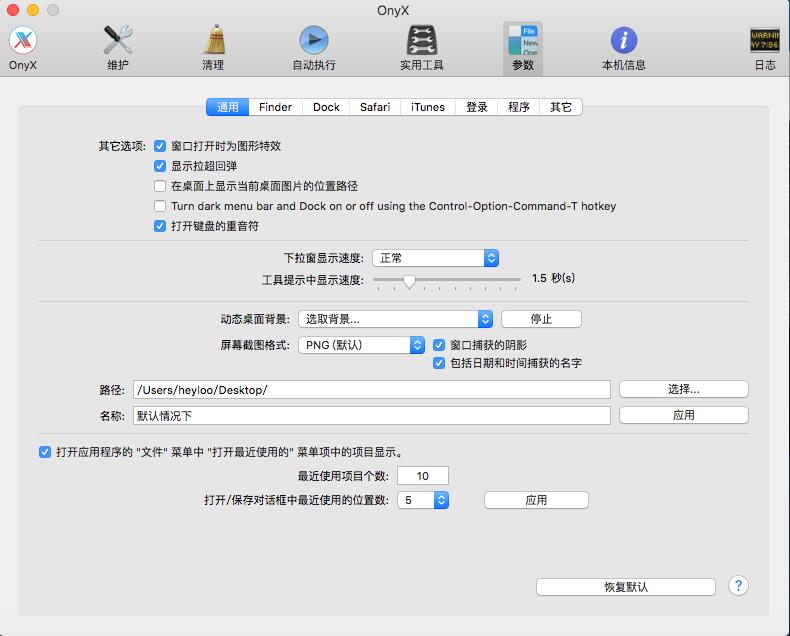
Task: Switch to the Finder tab
Action: point(276,107)
